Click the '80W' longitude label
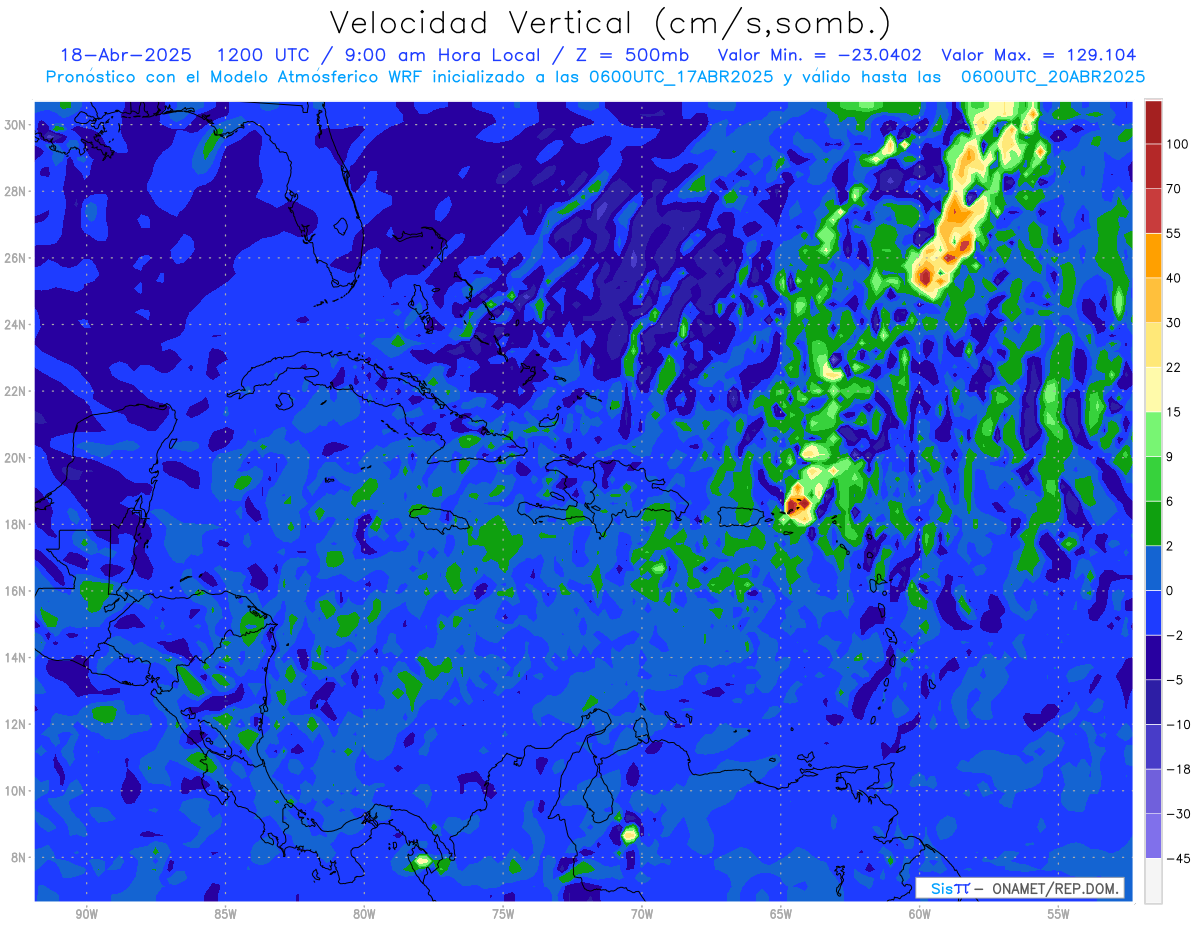The image size is (1200, 927). click(364, 914)
